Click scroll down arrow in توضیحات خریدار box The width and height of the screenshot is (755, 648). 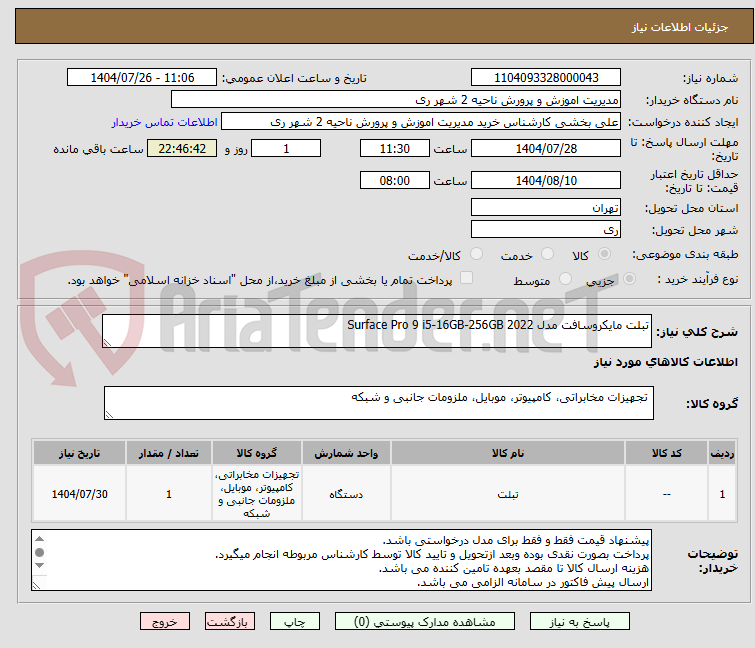pyautogui.click(x=39, y=565)
